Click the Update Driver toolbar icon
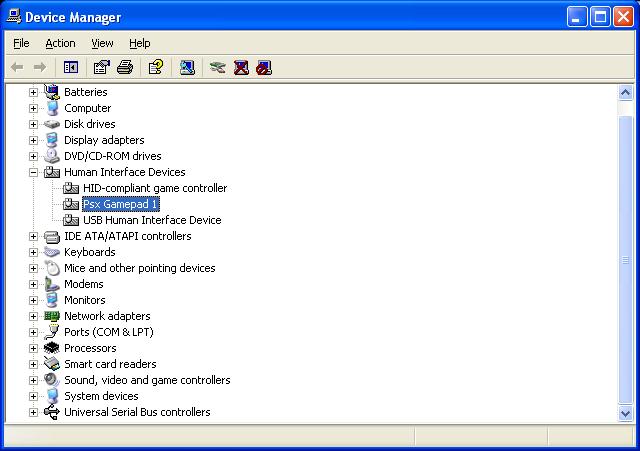 (x=218, y=67)
